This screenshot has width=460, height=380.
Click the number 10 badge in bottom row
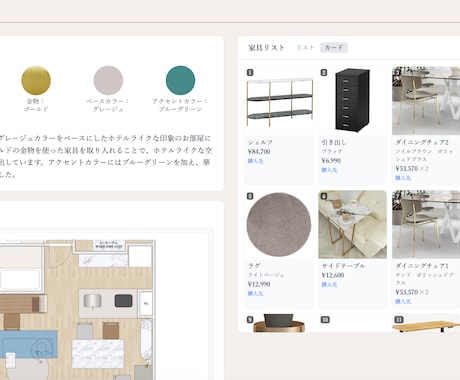(x=325, y=320)
